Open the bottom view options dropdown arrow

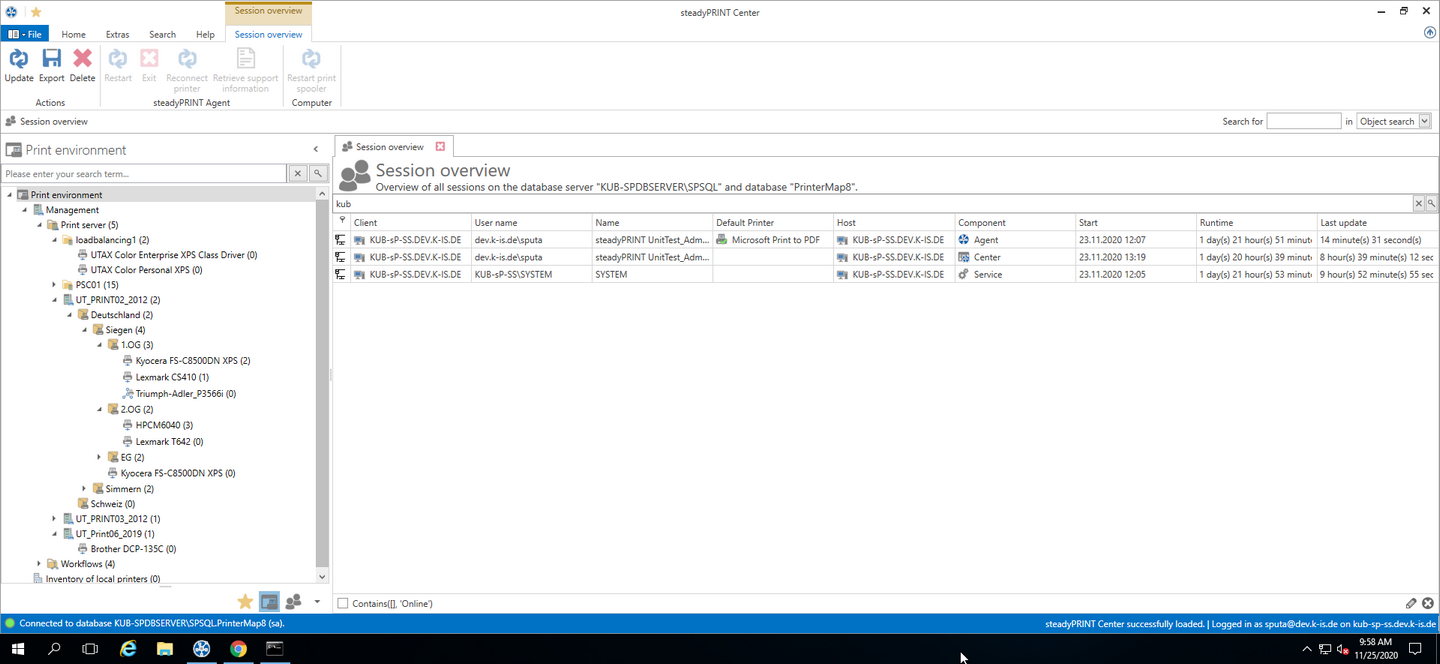point(317,601)
